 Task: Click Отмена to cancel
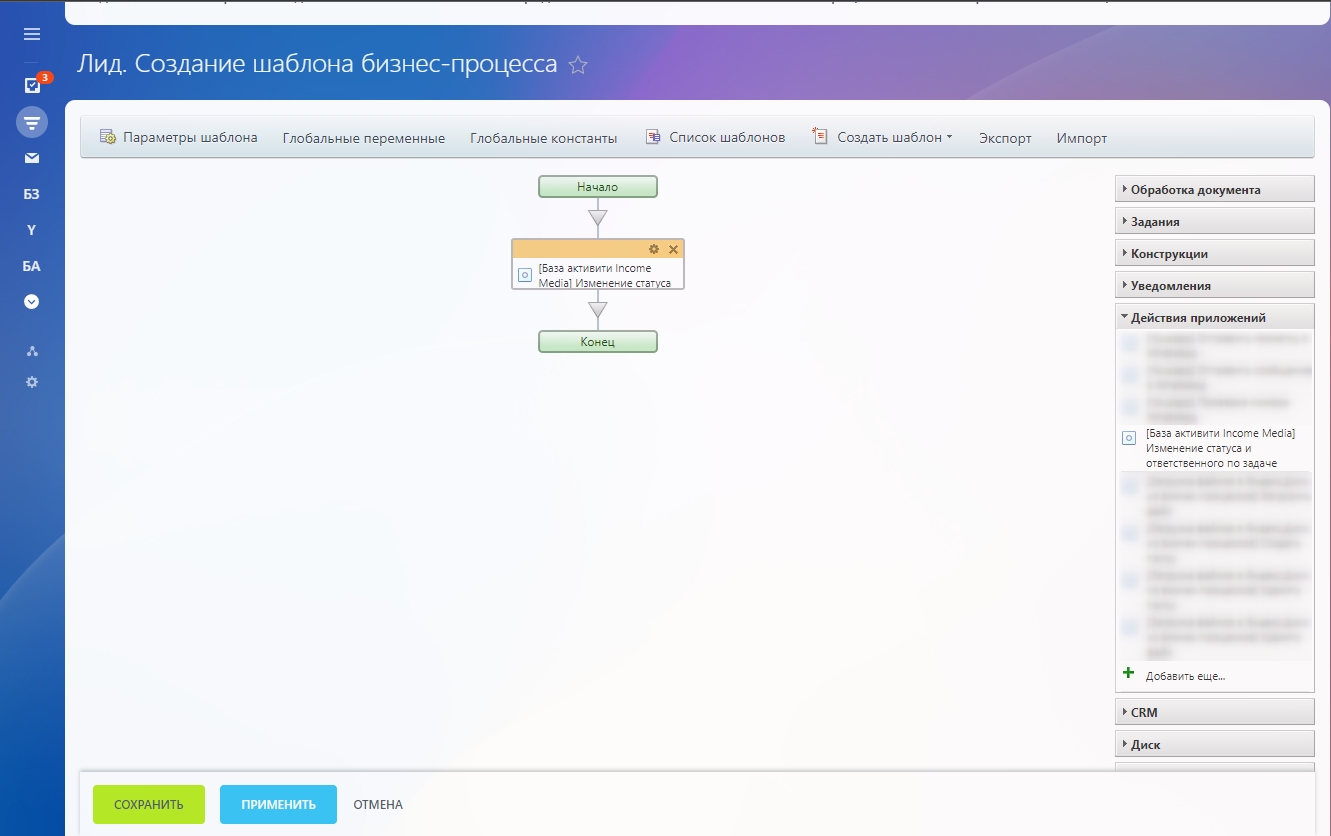pyautogui.click(x=378, y=804)
